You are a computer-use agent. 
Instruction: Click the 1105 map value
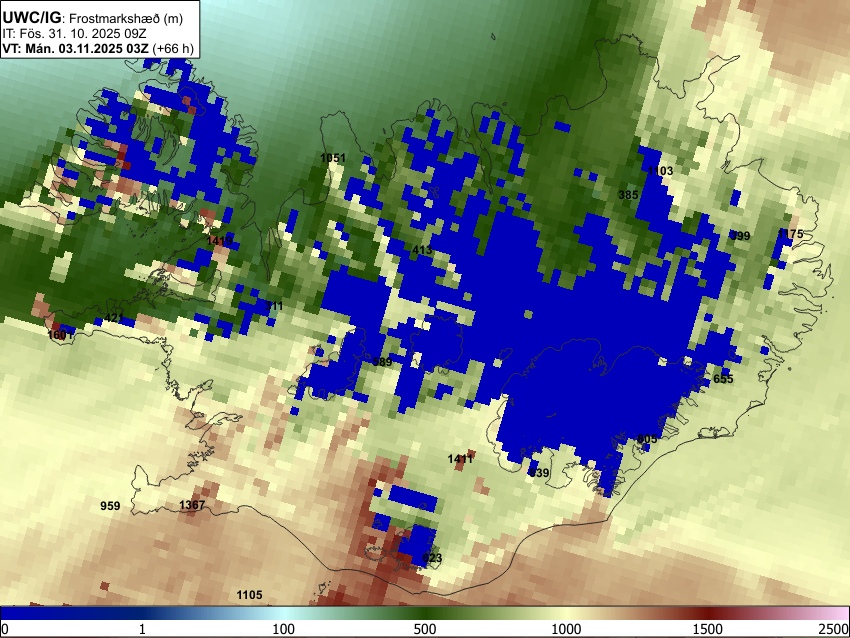click(x=249, y=595)
